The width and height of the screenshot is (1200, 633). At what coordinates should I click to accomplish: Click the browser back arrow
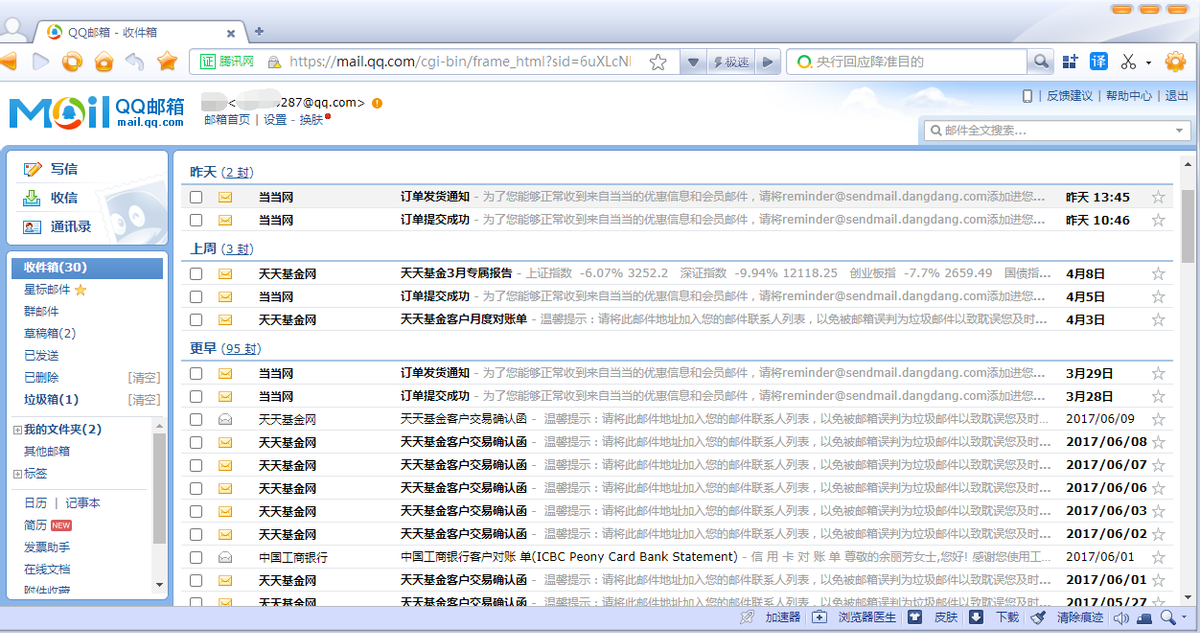coord(7,62)
